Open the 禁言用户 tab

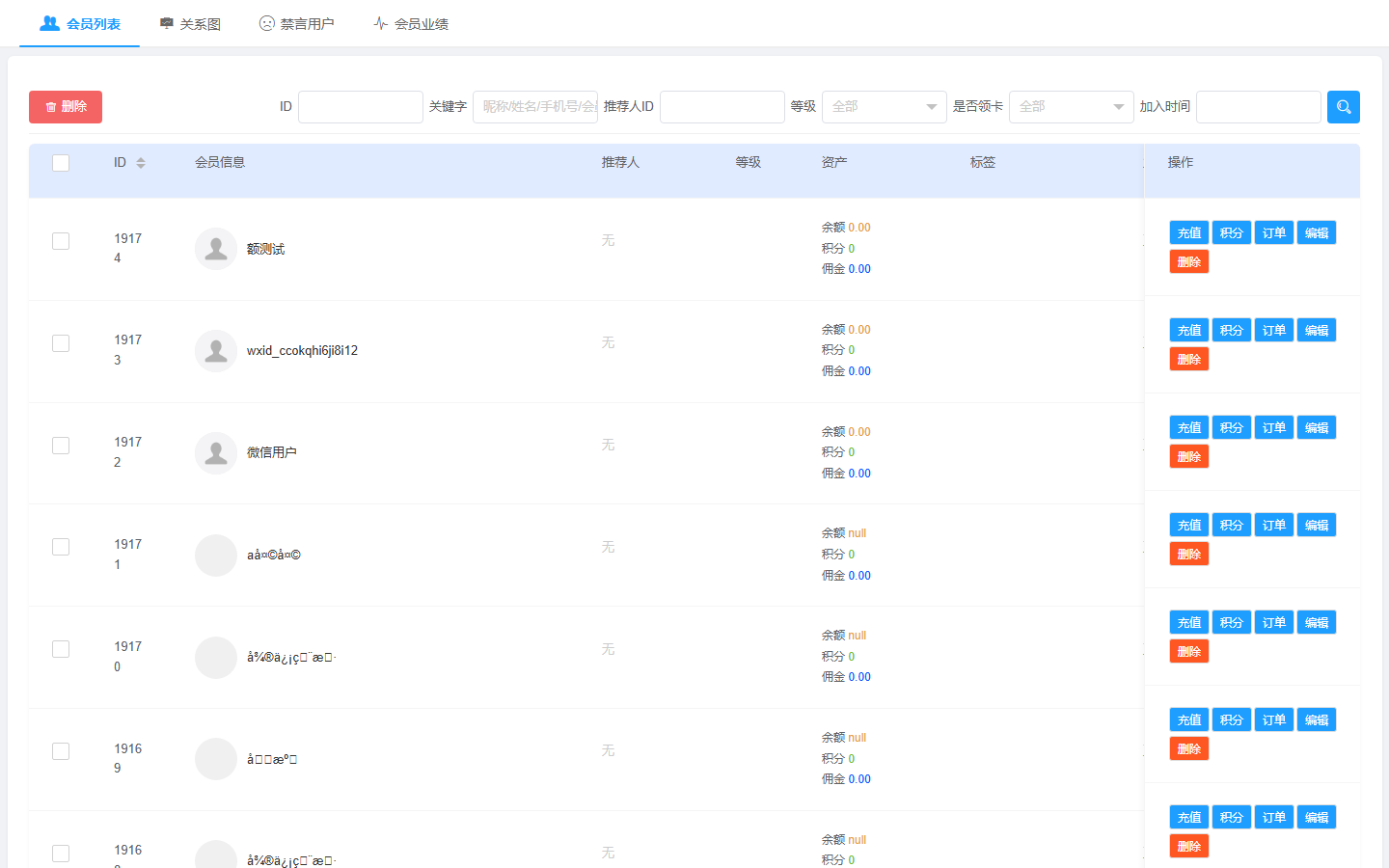coord(297,24)
